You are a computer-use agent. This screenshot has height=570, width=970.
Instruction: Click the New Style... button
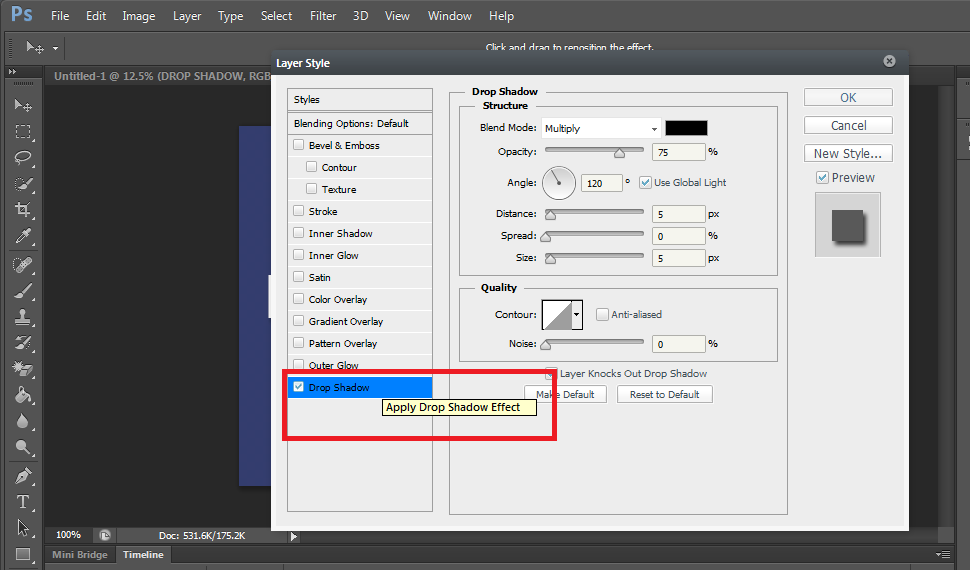tap(848, 153)
